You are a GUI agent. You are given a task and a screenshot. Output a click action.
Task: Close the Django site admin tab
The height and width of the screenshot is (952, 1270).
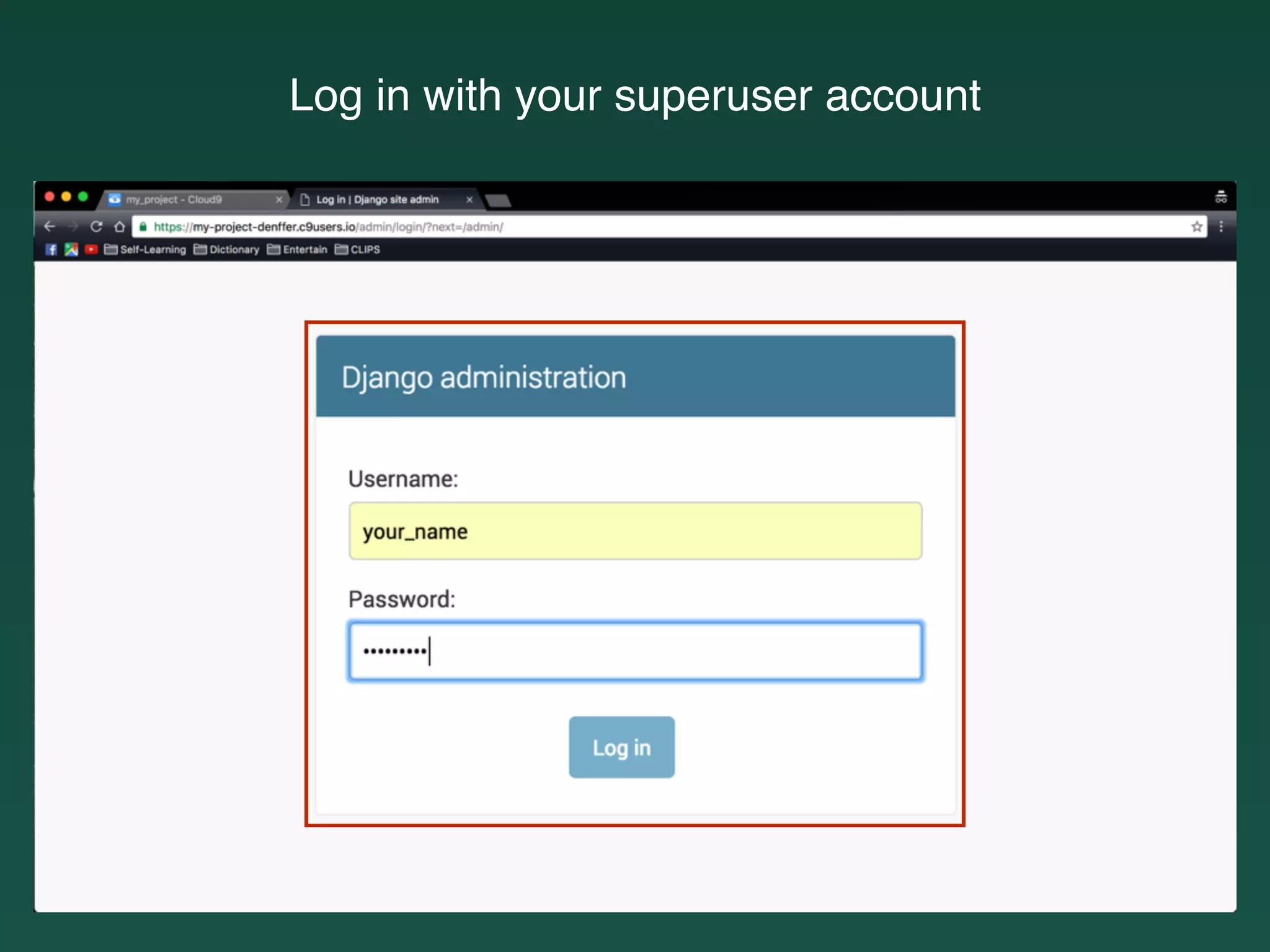coord(469,200)
